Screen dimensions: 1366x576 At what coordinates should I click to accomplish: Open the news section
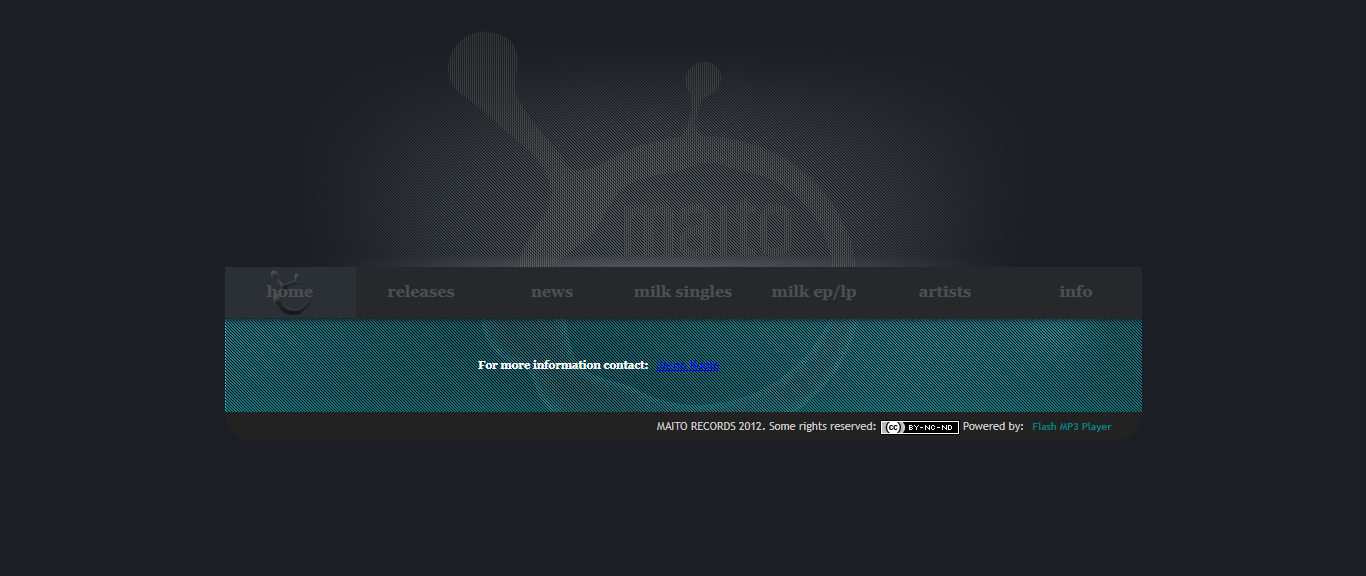tap(552, 292)
